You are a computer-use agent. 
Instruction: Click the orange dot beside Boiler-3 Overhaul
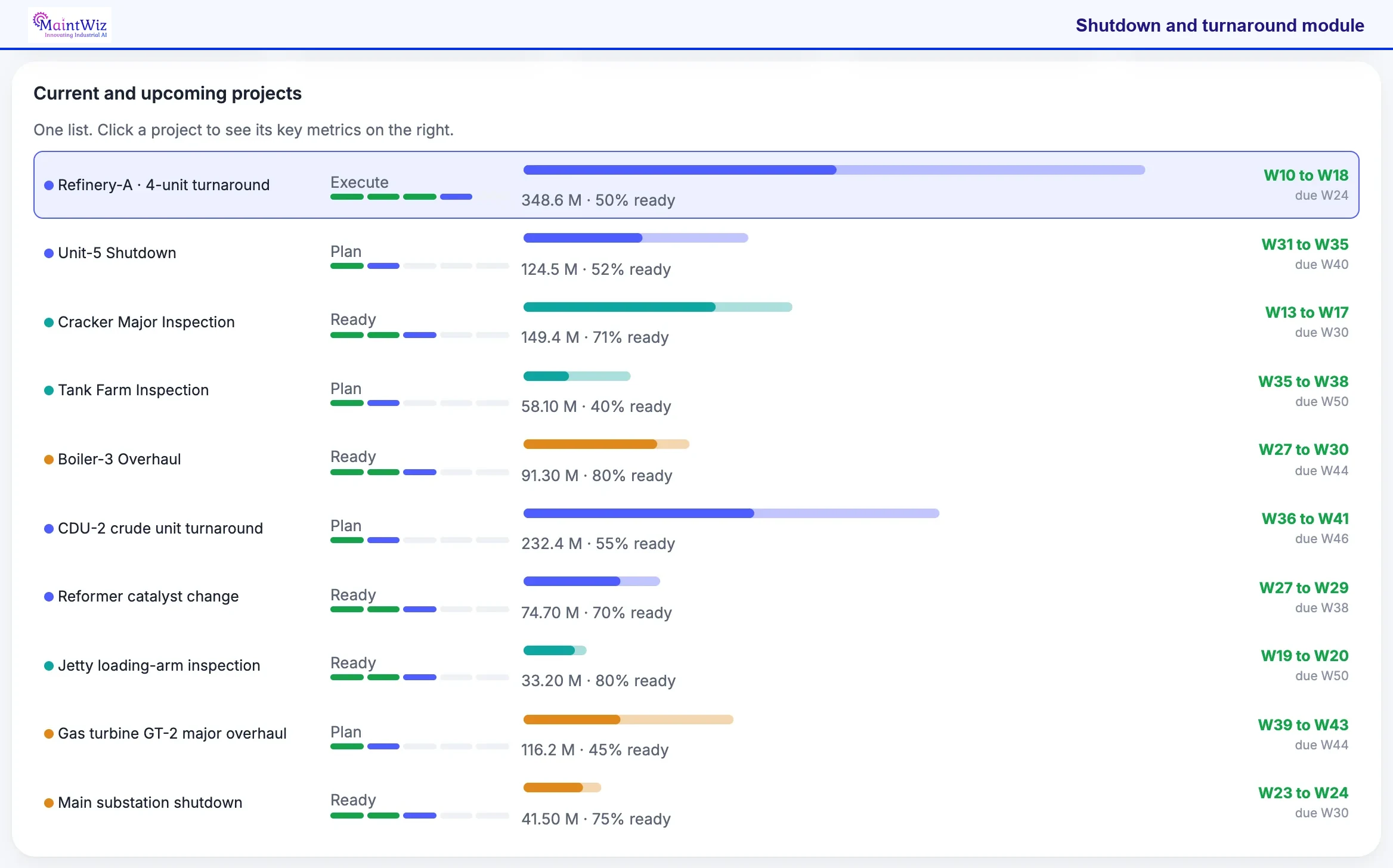[x=49, y=460]
